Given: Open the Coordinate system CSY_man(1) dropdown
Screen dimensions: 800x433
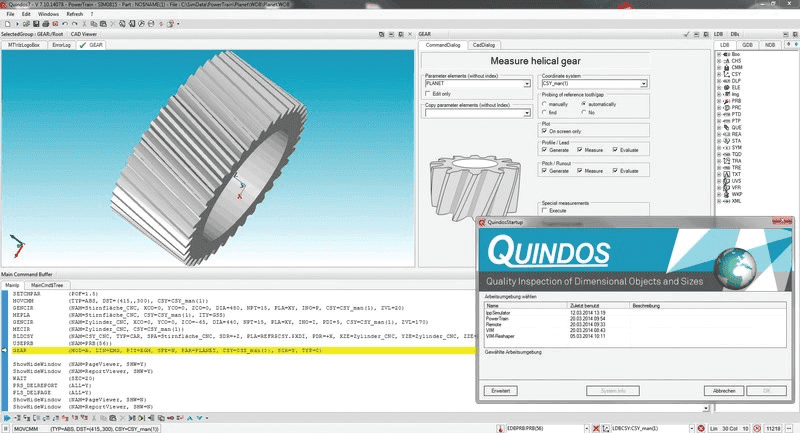Looking at the screenshot, I should click(644, 84).
